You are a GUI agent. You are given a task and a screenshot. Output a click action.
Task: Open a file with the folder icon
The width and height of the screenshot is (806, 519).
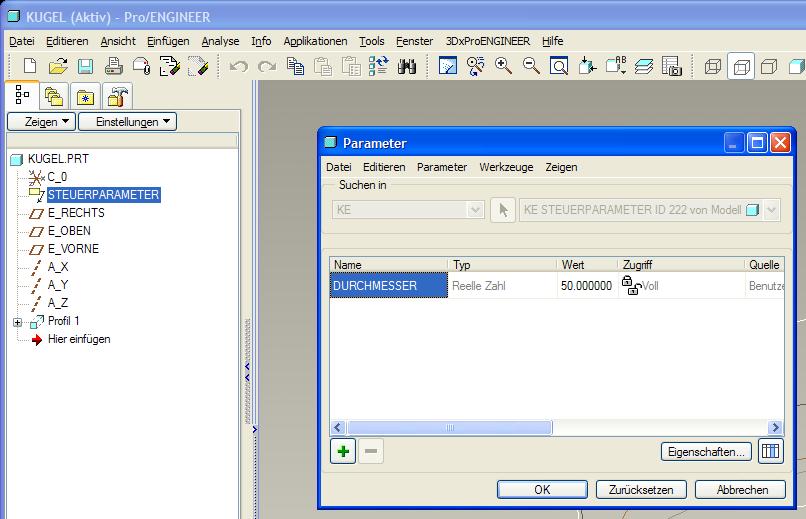click(x=58, y=66)
